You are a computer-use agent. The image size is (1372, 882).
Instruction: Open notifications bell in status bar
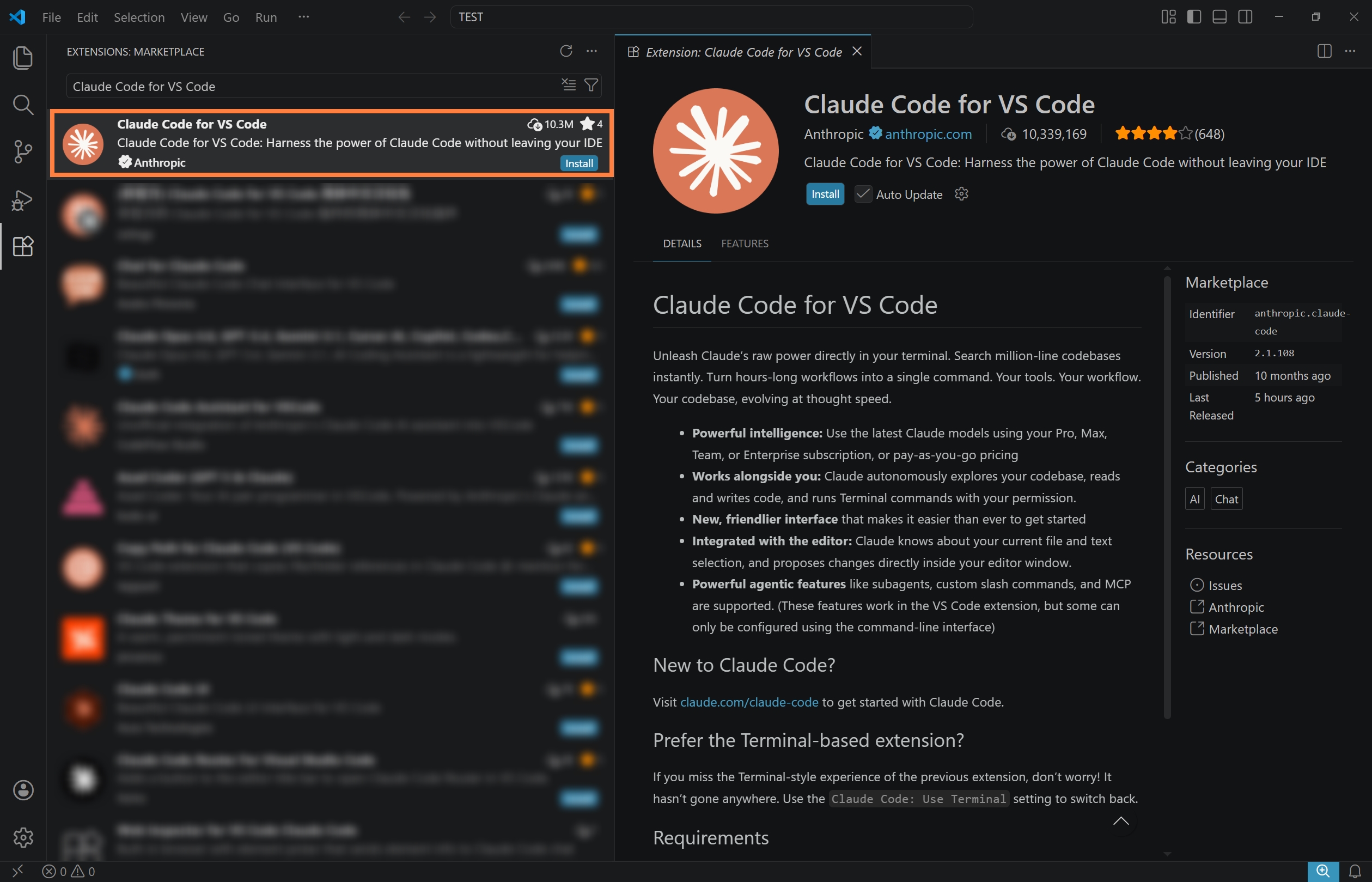coord(1355,871)
